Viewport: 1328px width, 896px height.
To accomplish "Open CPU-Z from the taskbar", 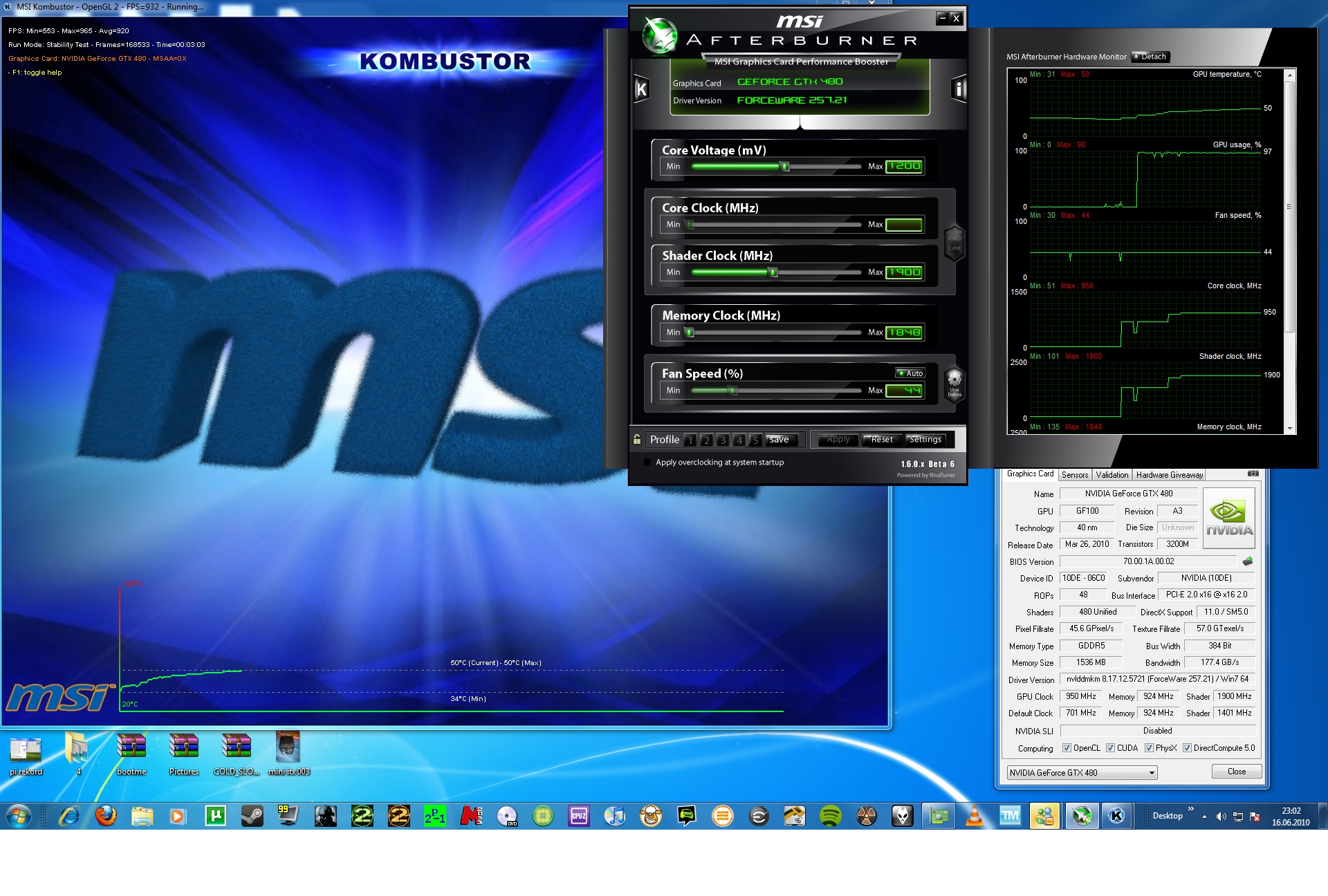I will [579, 816].
